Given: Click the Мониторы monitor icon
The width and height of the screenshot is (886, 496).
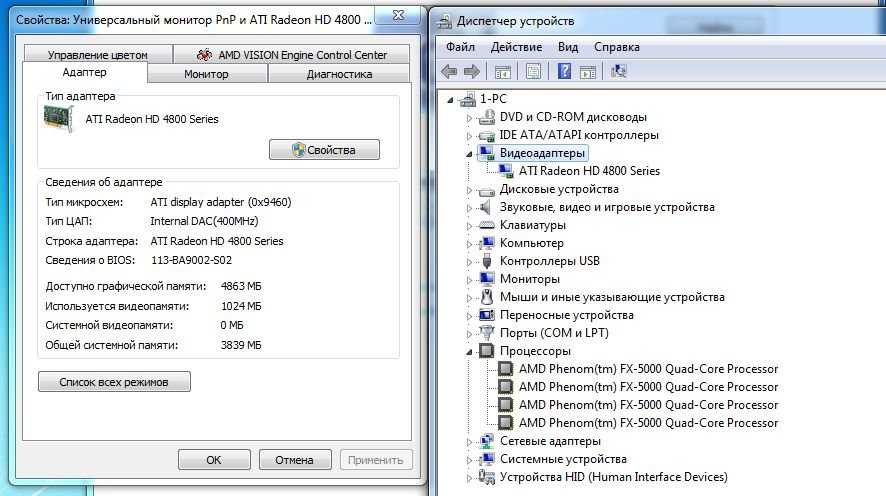Looking at the screenshot, I should coord(486,279).
